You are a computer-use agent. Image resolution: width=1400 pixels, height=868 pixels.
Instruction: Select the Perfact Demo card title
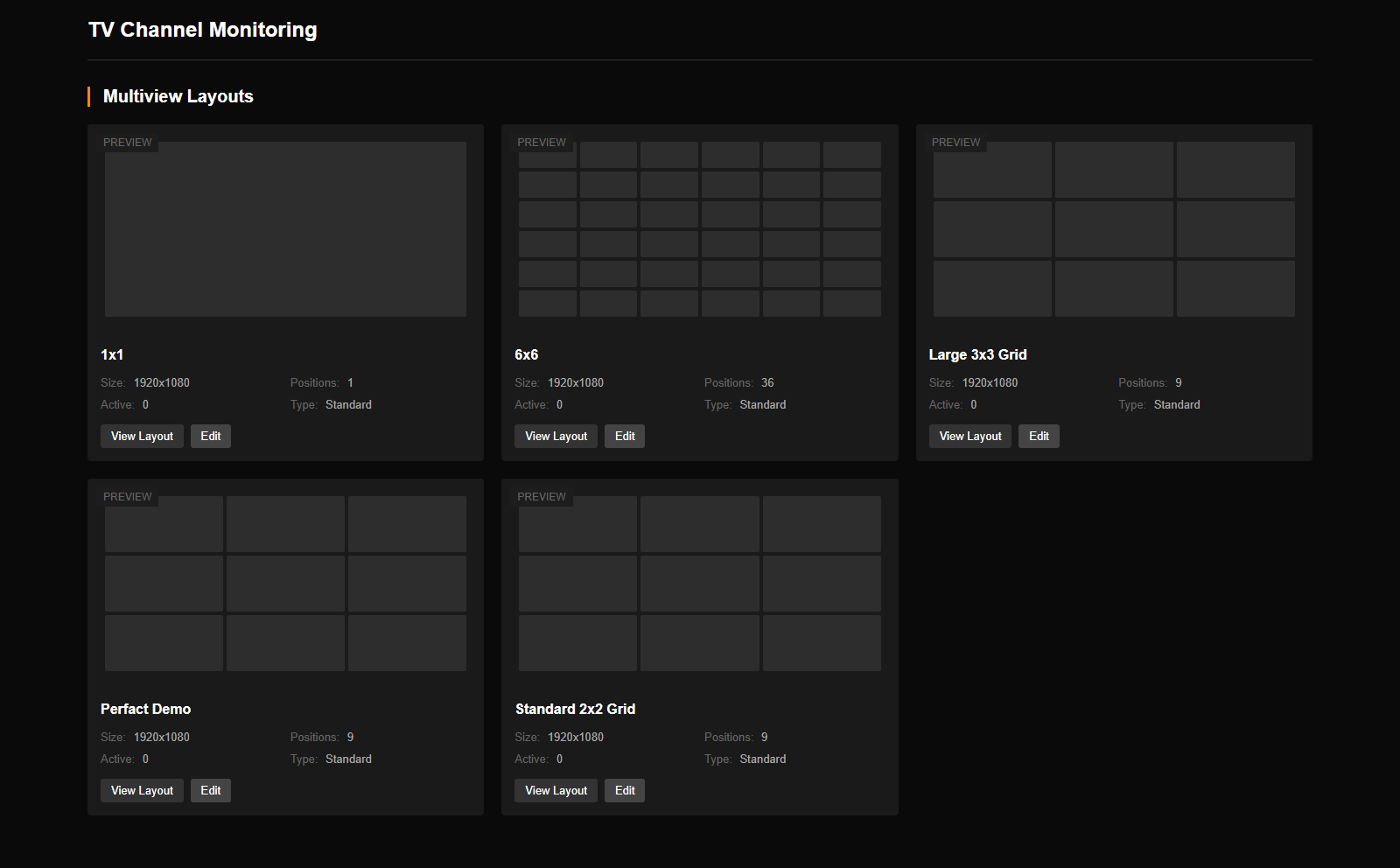pyautogui.click(x=145, y=709)
